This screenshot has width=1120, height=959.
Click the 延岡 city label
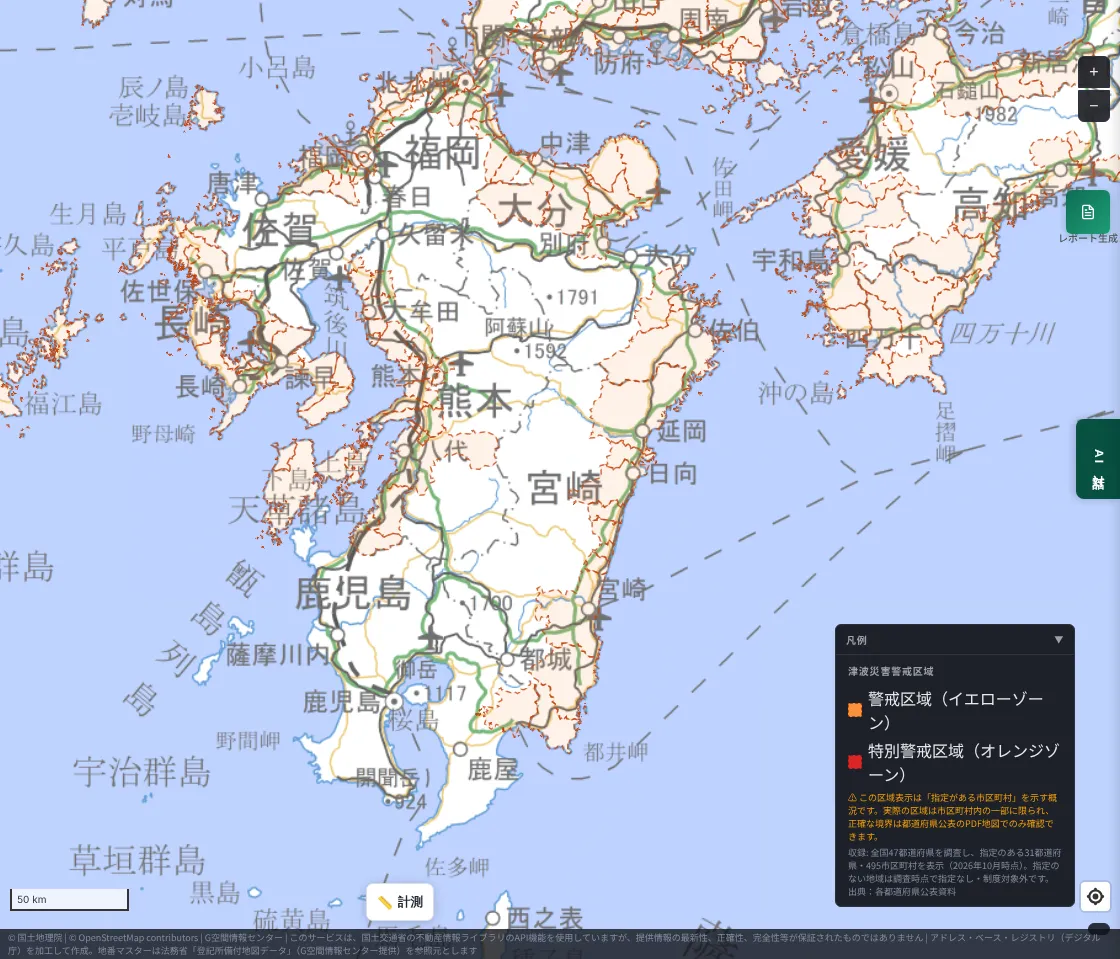682,431
